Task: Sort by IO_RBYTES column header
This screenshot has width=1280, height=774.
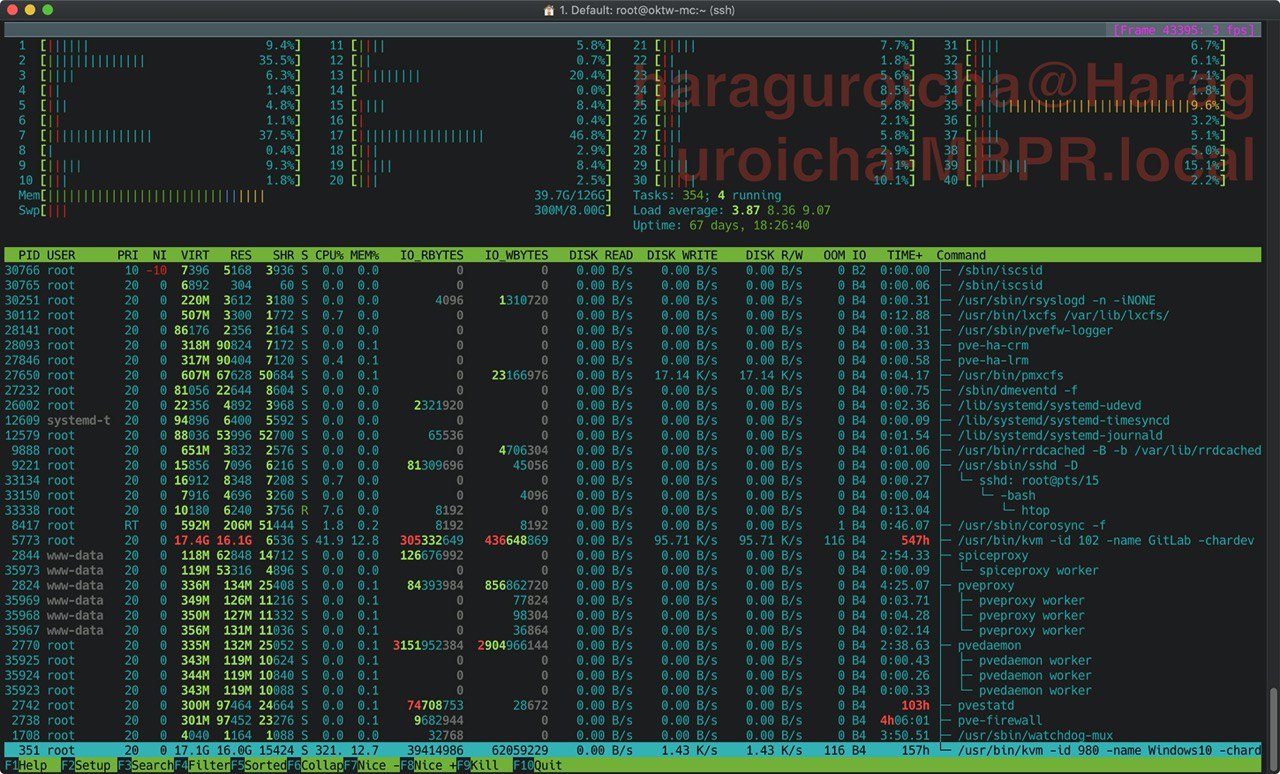Action: [x=431, y=255]
